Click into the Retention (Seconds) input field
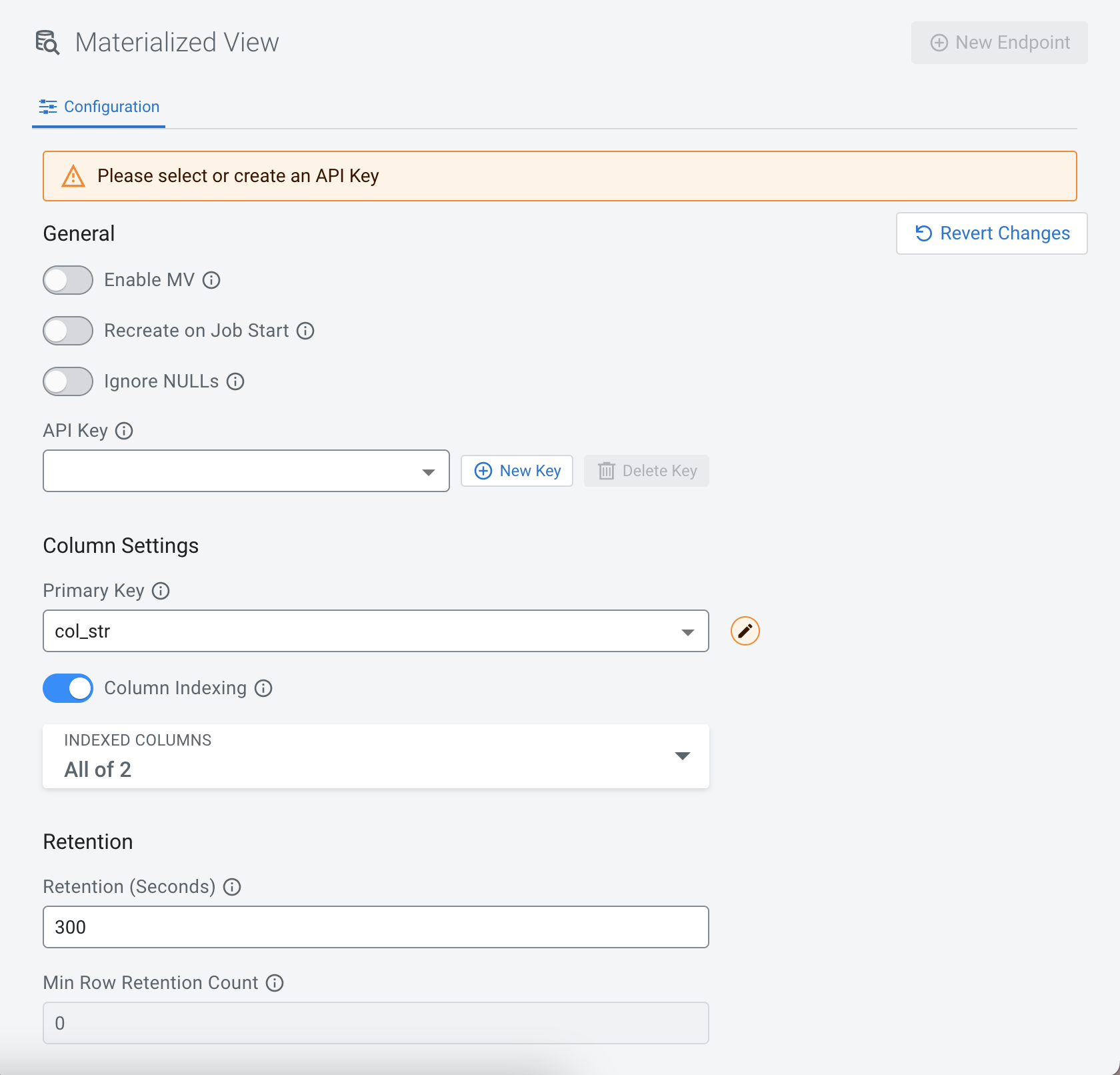Screen dimensions: 1120x1075 coord(375,927)
